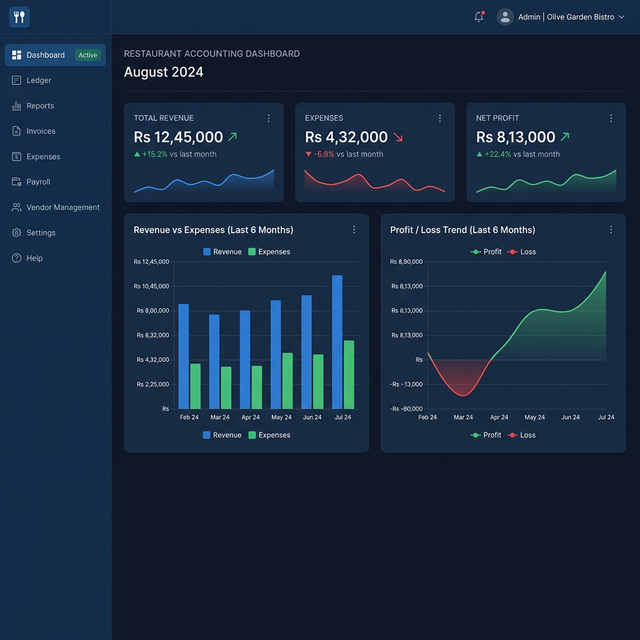
Task: Select the Reports bar chart icon
Action: coord(16,106)
